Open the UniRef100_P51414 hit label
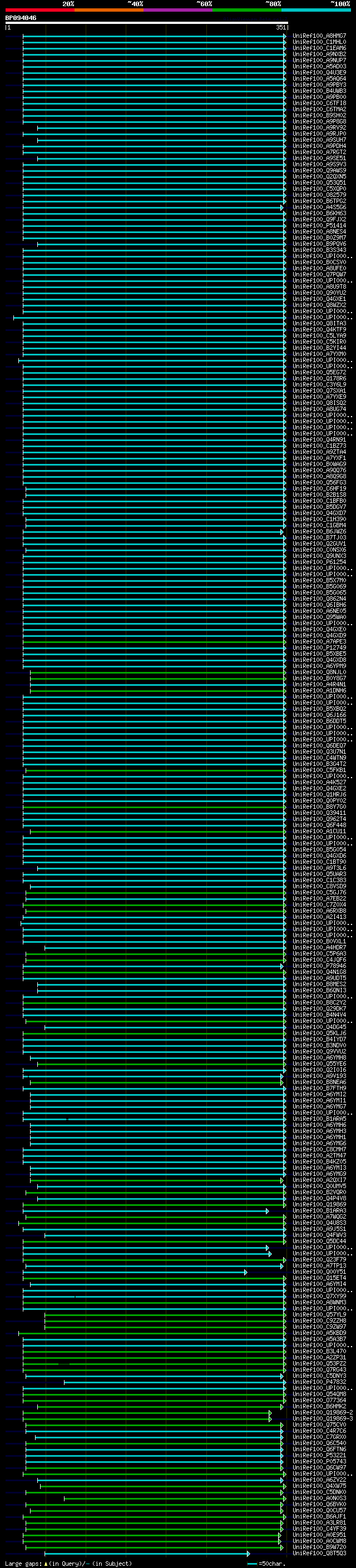The width and height of the screenshot is (356, 1568). pyautogui.click(x=319, y=226)
